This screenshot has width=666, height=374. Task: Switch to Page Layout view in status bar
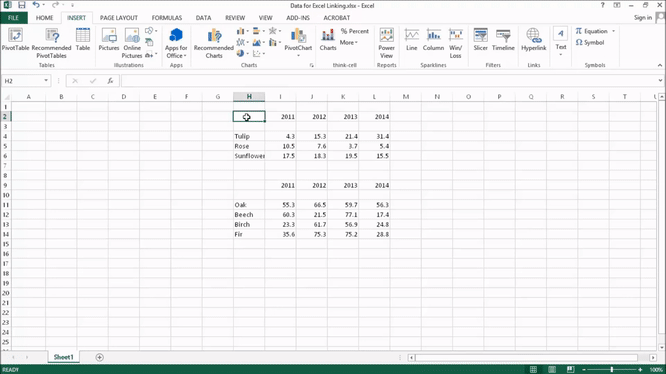(x=552, y=369)
